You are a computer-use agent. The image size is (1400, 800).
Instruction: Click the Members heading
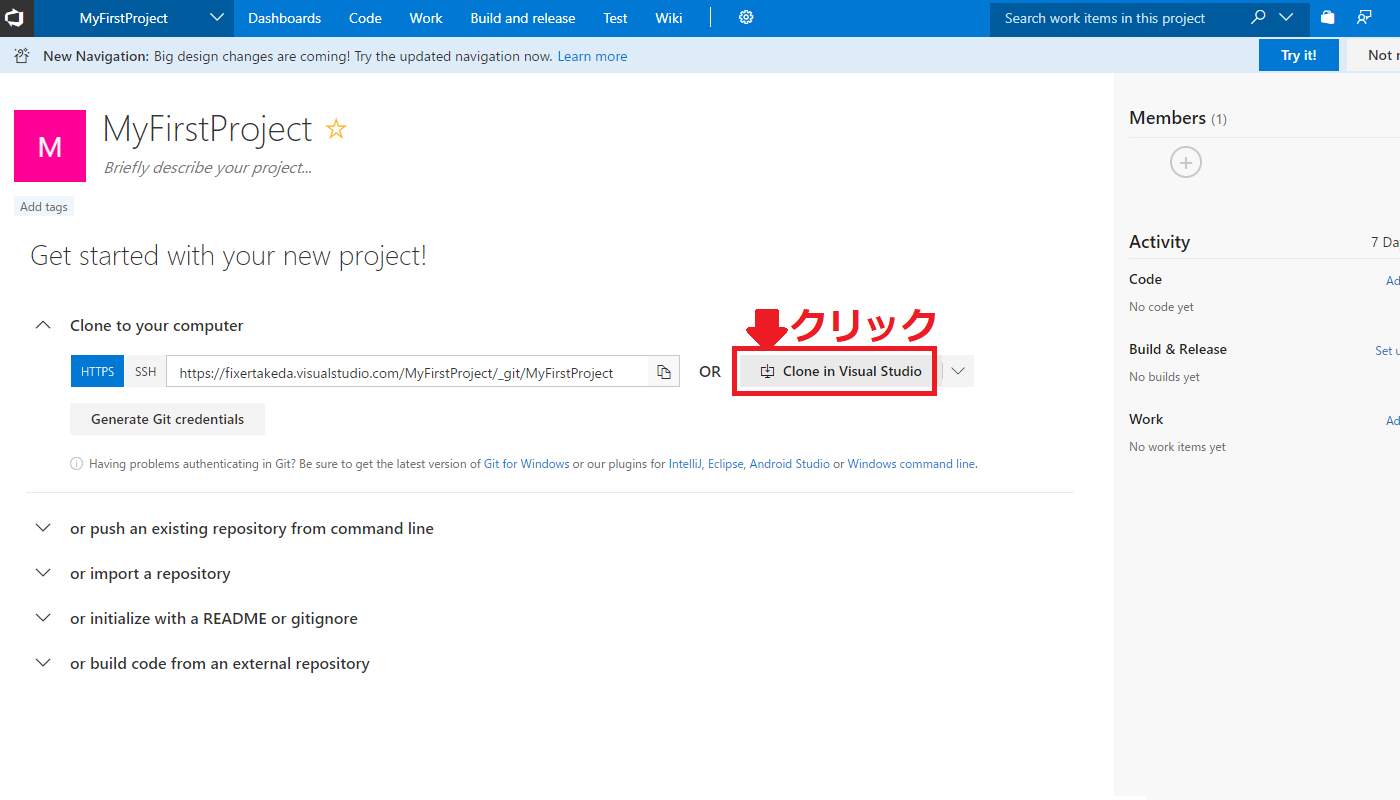point(1168,118)
